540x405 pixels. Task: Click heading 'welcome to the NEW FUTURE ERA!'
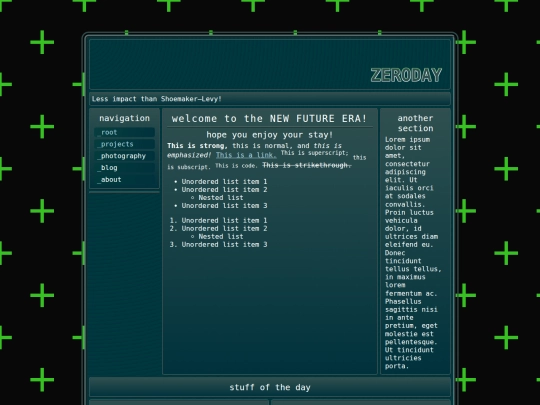pos(270,118)
